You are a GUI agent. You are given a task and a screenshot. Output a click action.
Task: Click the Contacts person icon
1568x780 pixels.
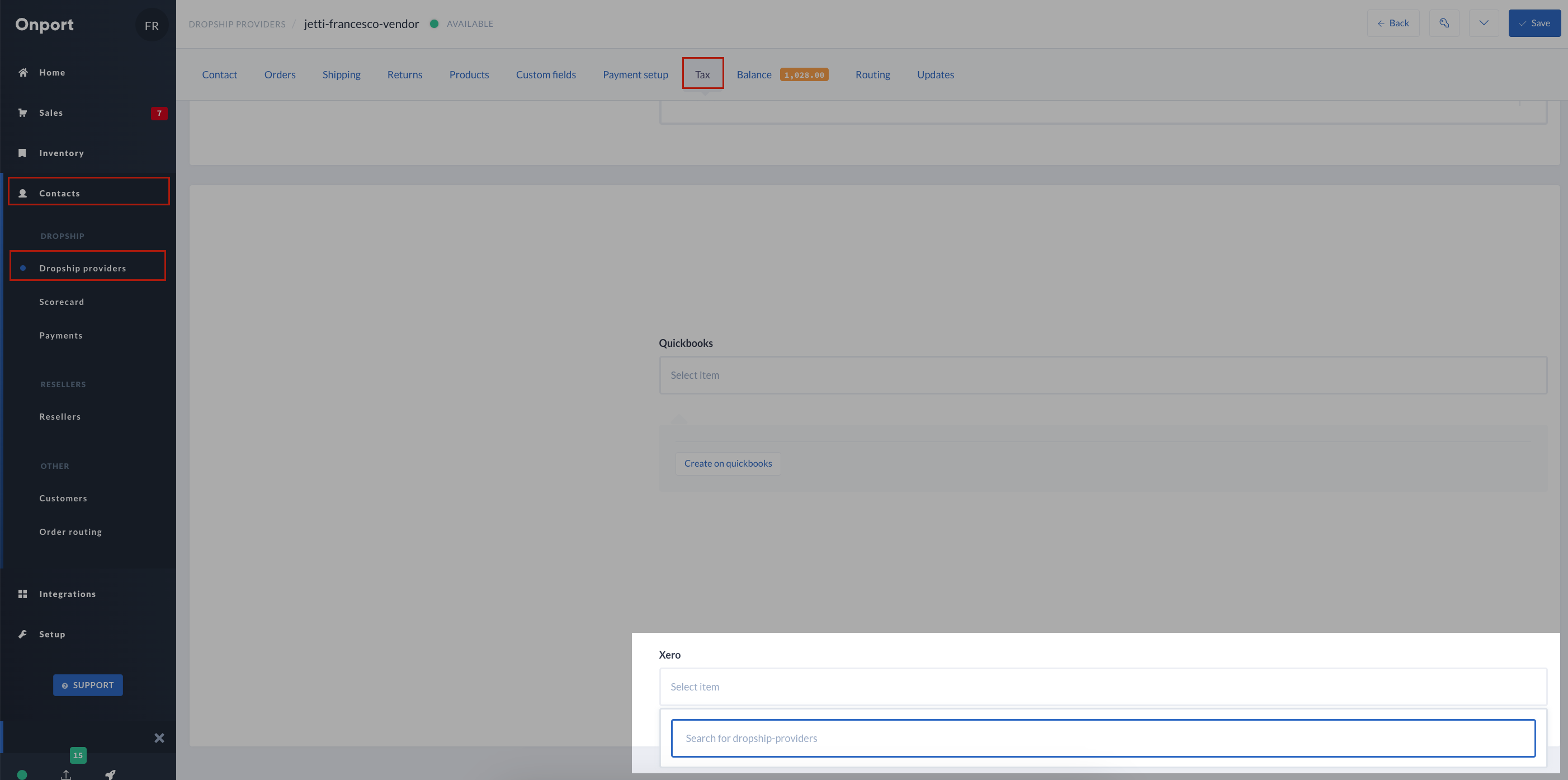click(x=22, y=193)
